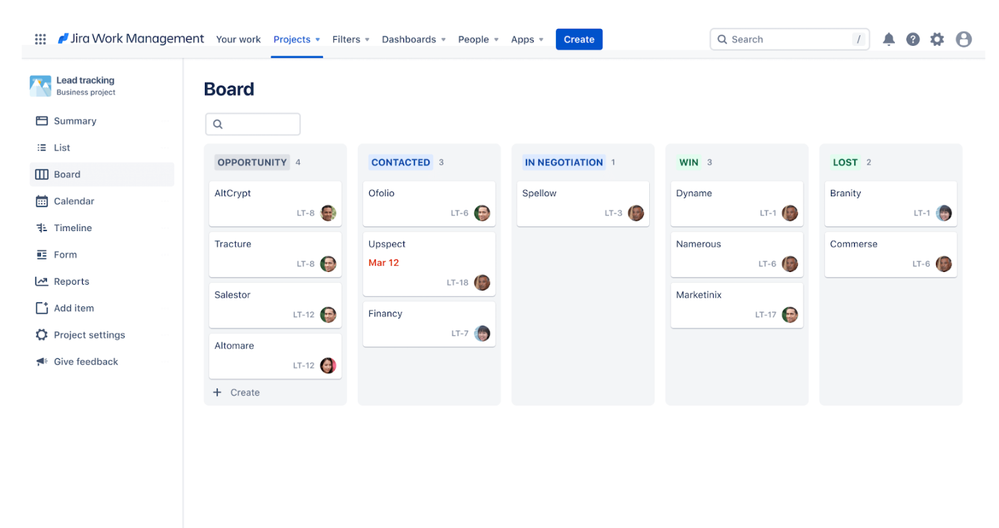Click the LT-7 issue key
Image resolution: width=999 pixels, height=528 pixels.
(459, 333)
